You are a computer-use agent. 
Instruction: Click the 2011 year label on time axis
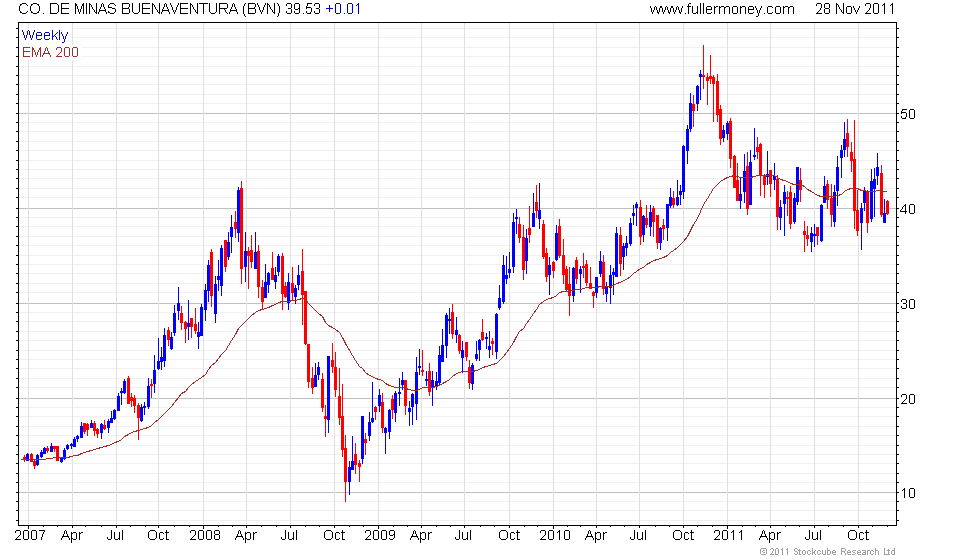[x=729, y=536]
